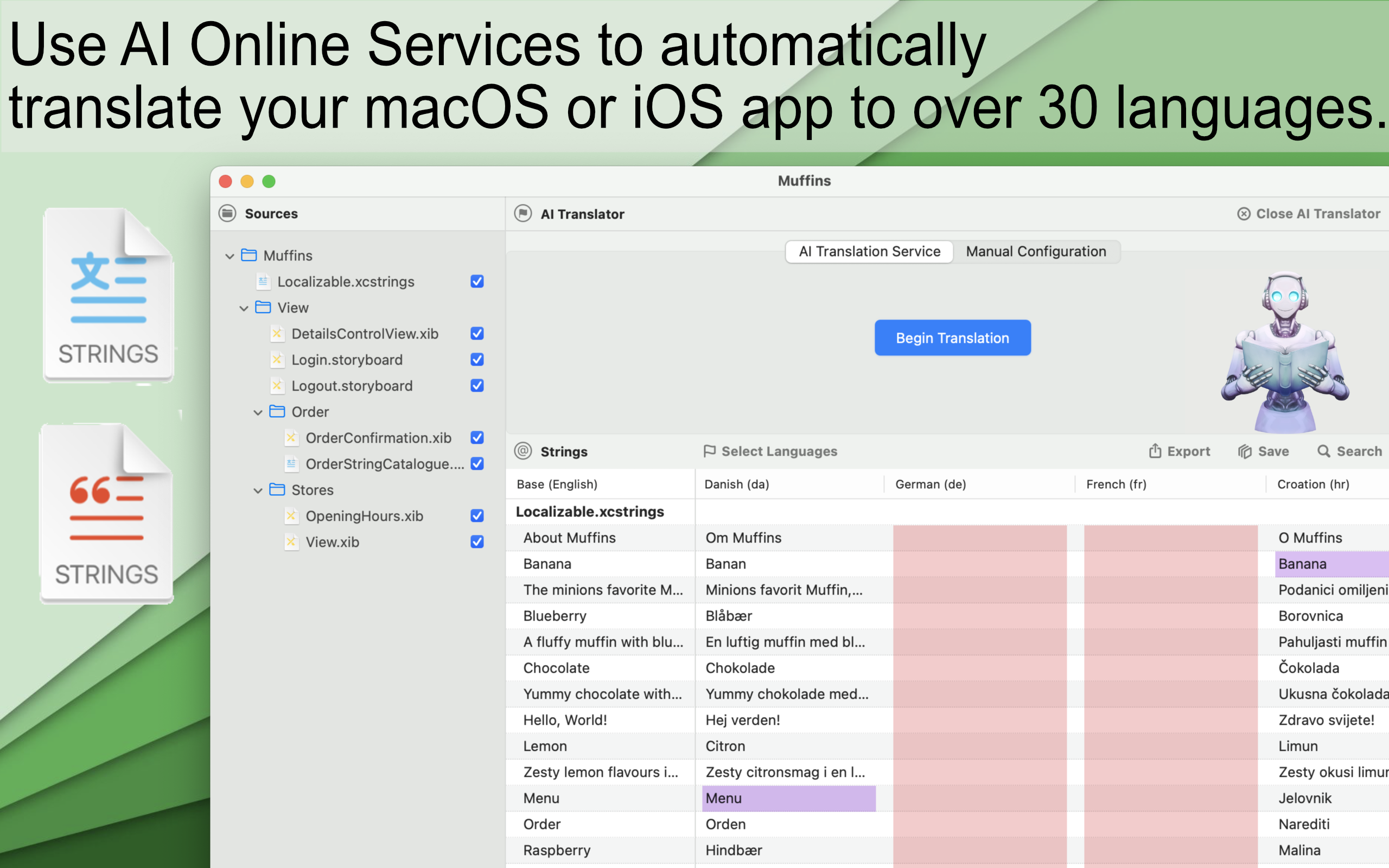Click the robot reading a book illustration

[1284, 352]
